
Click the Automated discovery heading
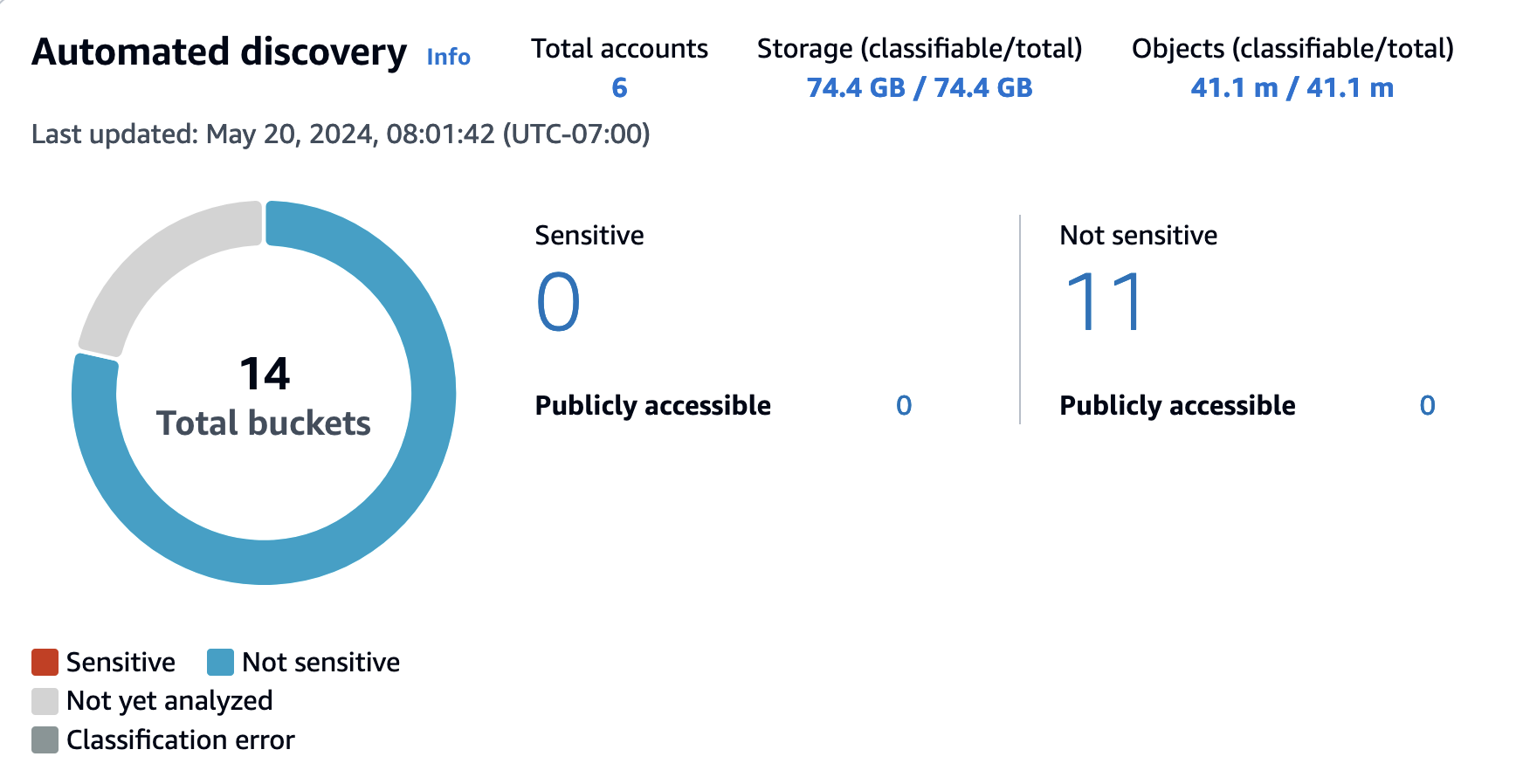coord(219,52)
